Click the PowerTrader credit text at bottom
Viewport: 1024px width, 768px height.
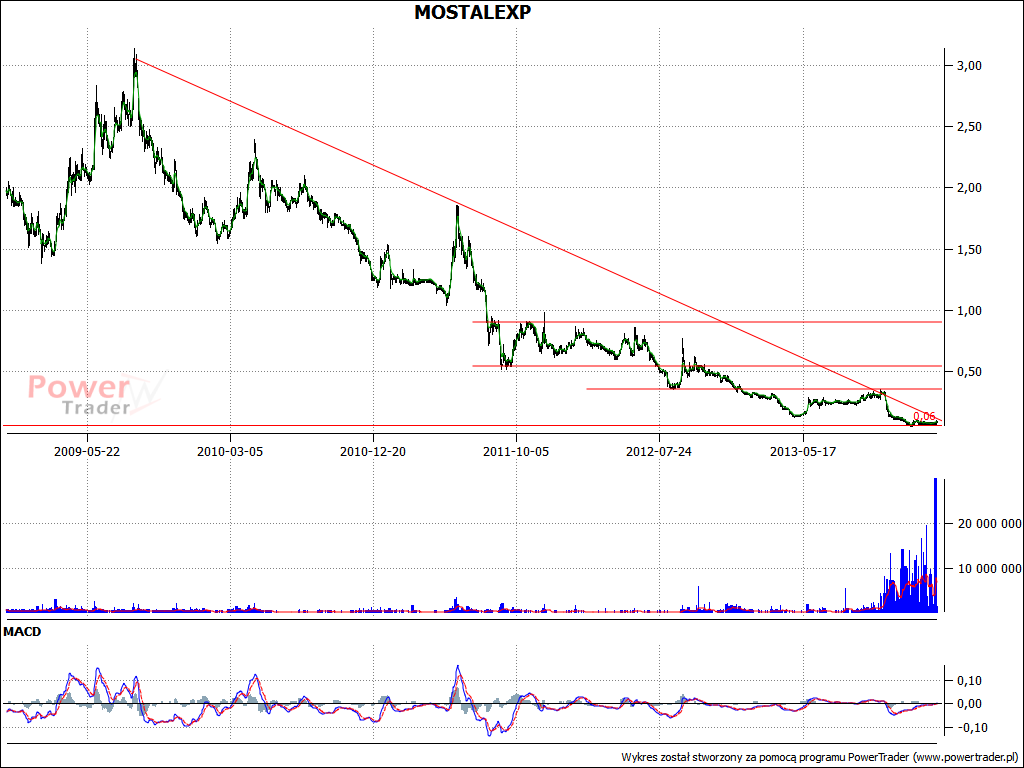coord(820,758)
